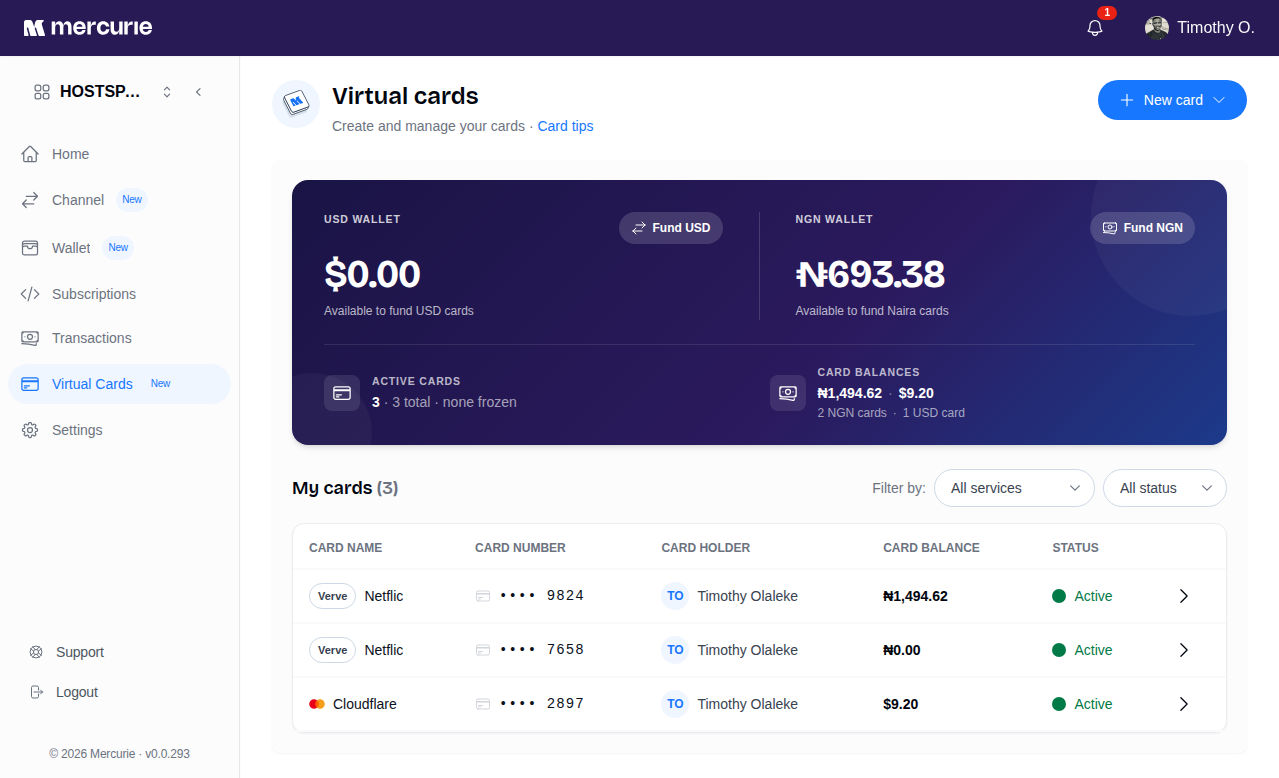The width and height of the screenshot is (1279, 778).
Task: Click the $9.20 balance in Cloudflare row
Action: pyautogui.click(x=901, y=704)
